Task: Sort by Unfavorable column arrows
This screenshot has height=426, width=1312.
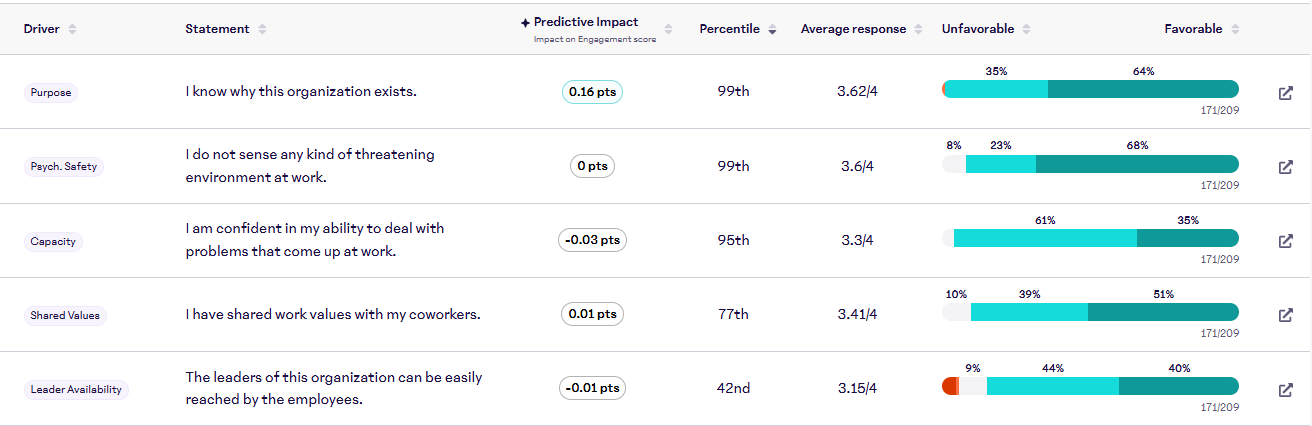Action: (x=1027, y=30)
